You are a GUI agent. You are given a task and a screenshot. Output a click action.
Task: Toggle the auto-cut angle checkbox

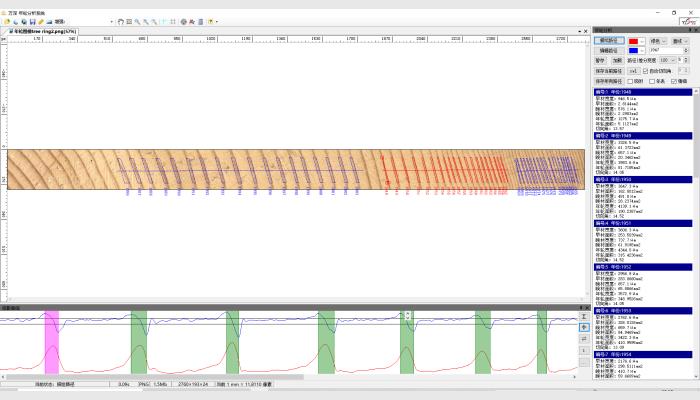[x=645, y=71]
